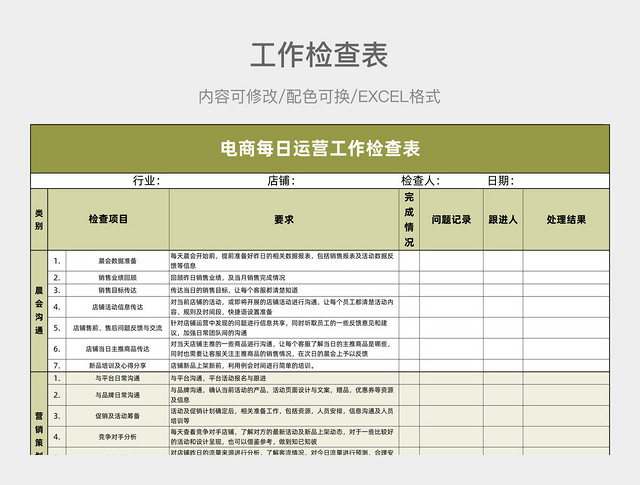Click the empty 跟进人 cell for 销售目标传达
This screenshot has width=640, height=485.
coord(503,290)
